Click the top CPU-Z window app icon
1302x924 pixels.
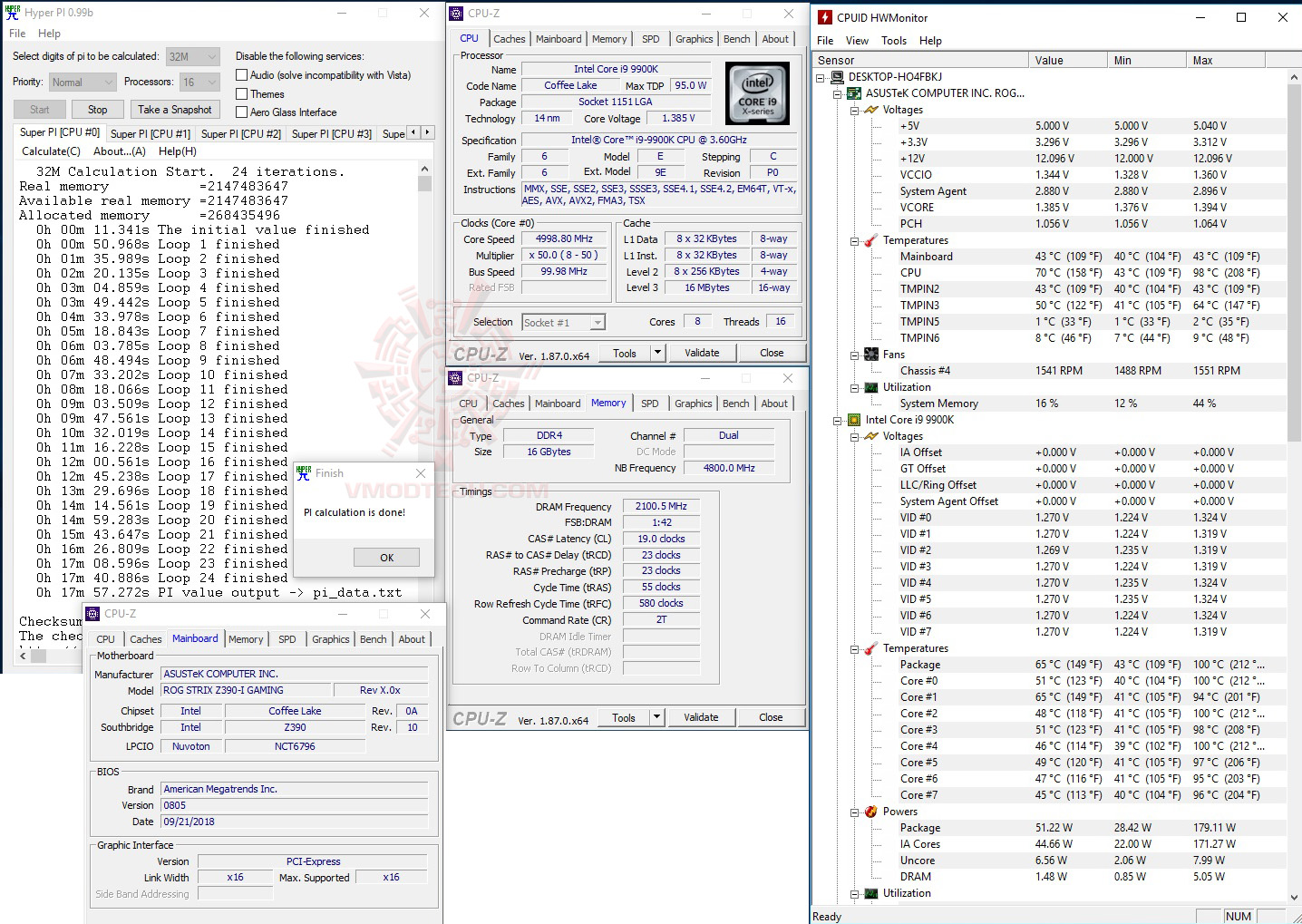click(x=456, y=14)
